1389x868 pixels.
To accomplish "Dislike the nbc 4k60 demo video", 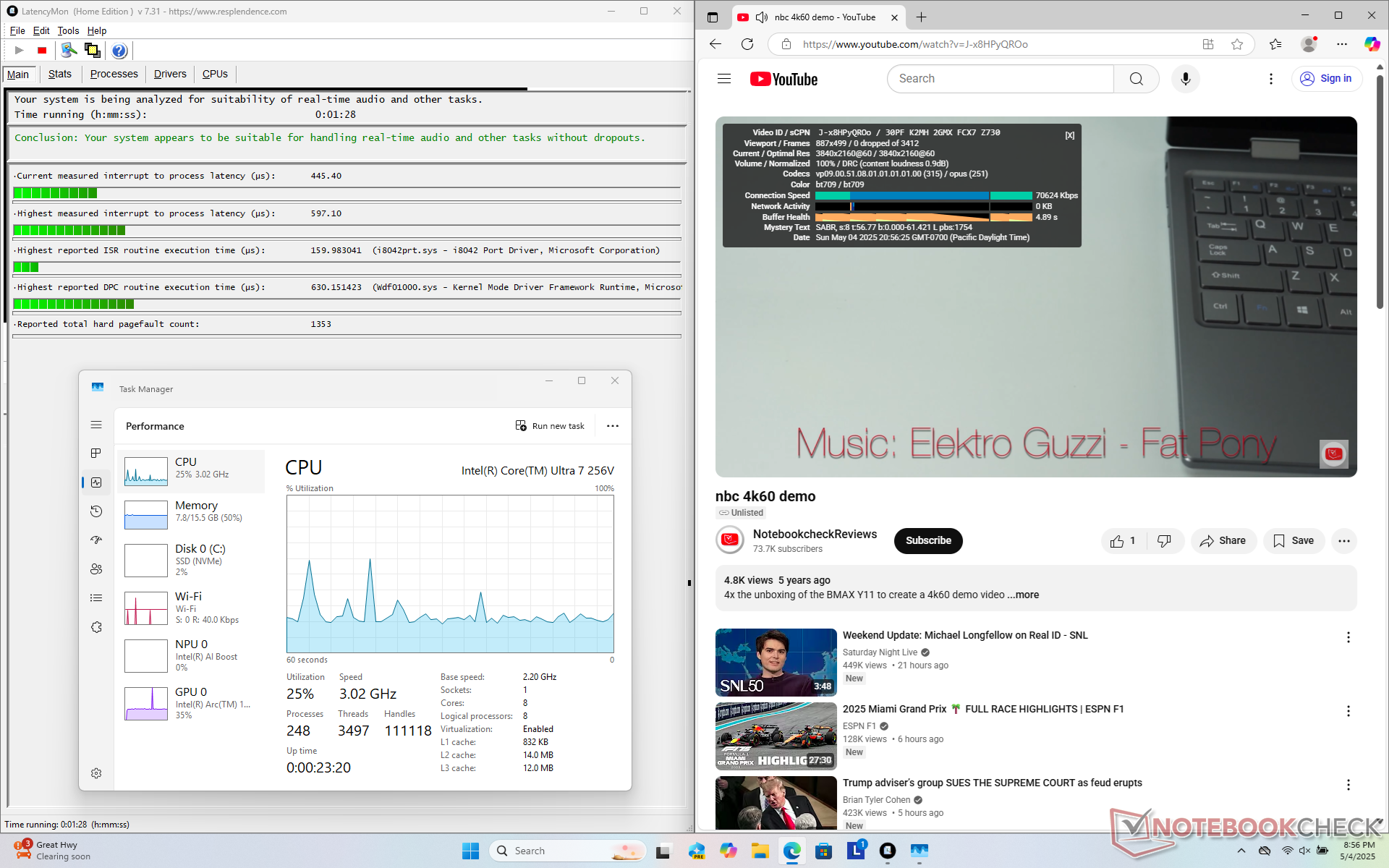I will (1164, 541).
